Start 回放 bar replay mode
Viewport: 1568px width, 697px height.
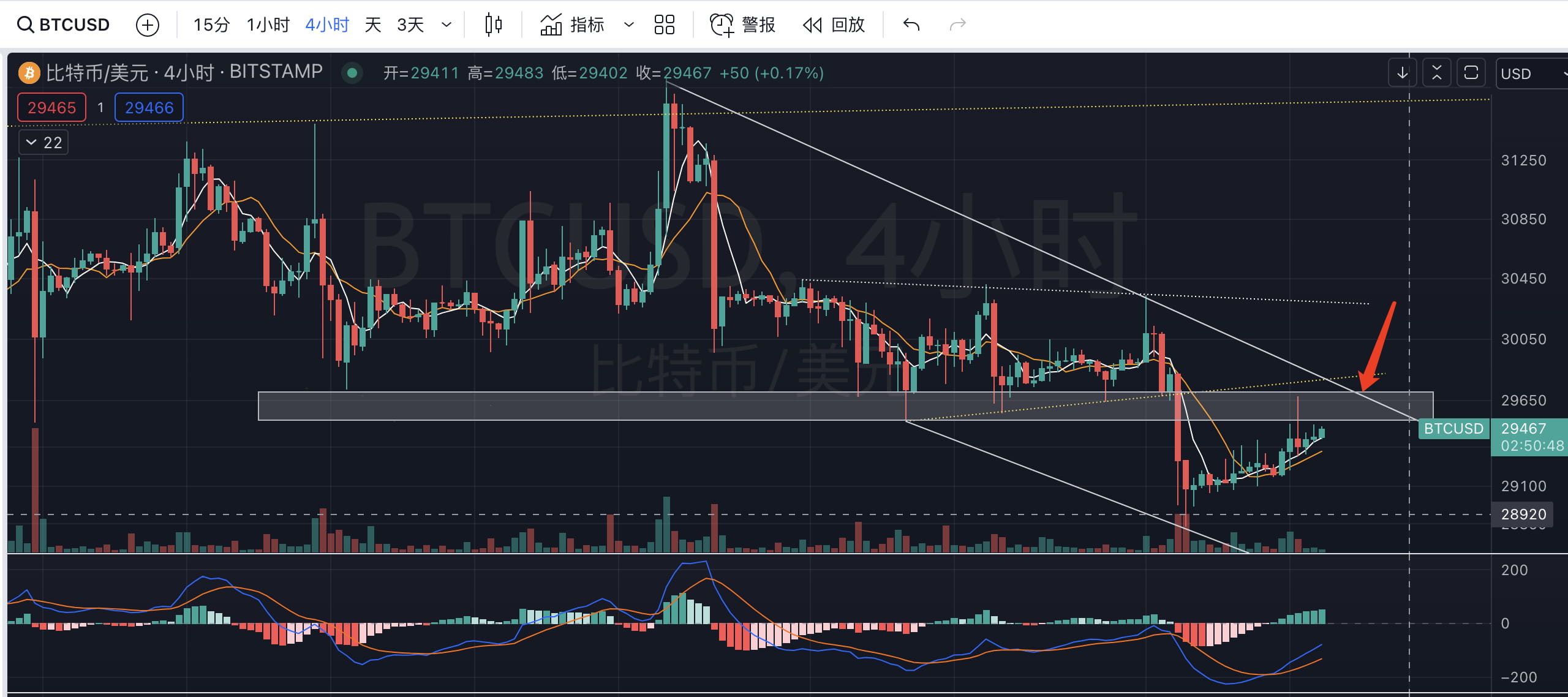(x=834, y=24)
